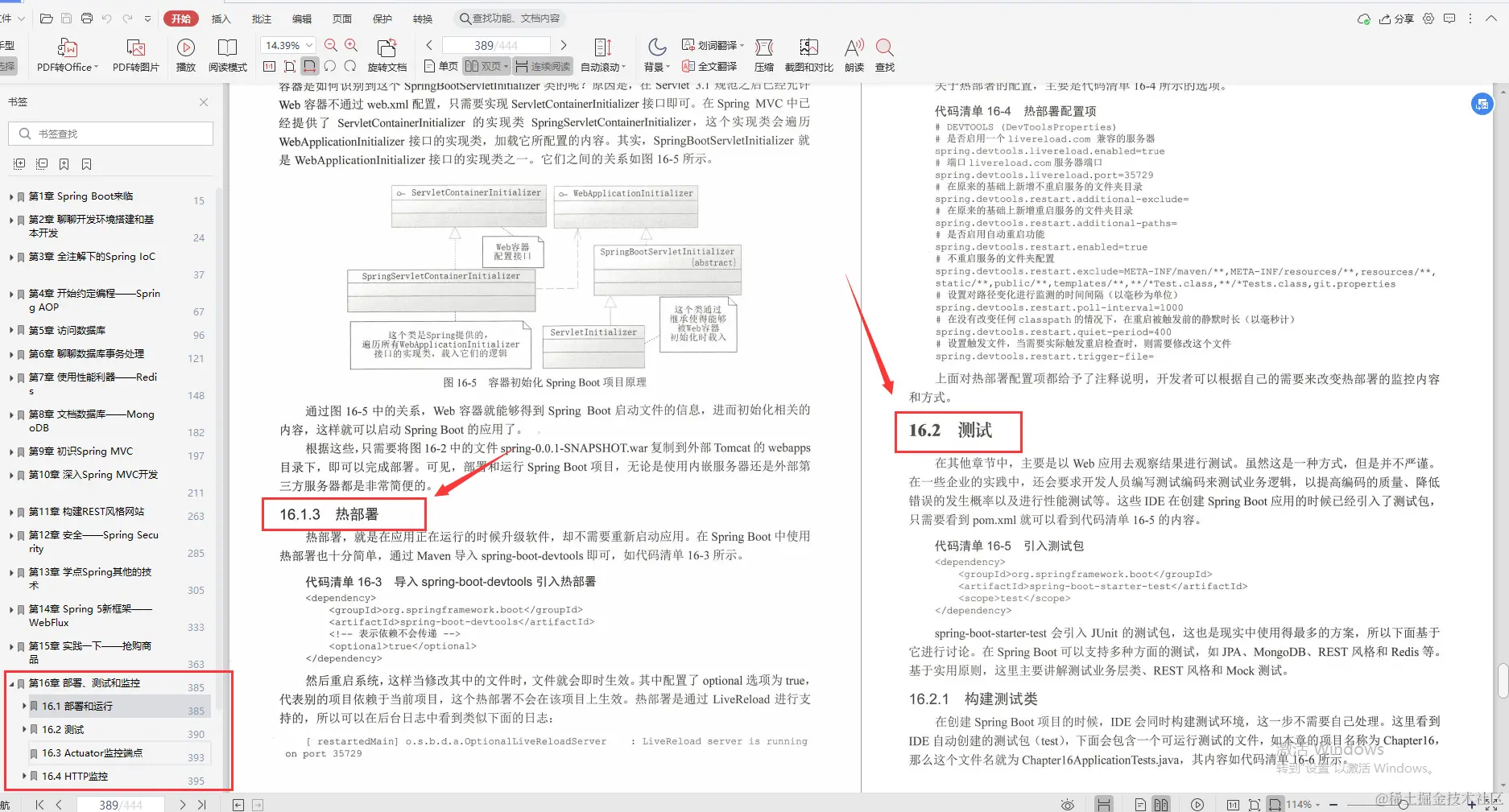Collapse the 第16章 部署、测试和监控 bookmark

pyautogui.click(x=12, y=683)
